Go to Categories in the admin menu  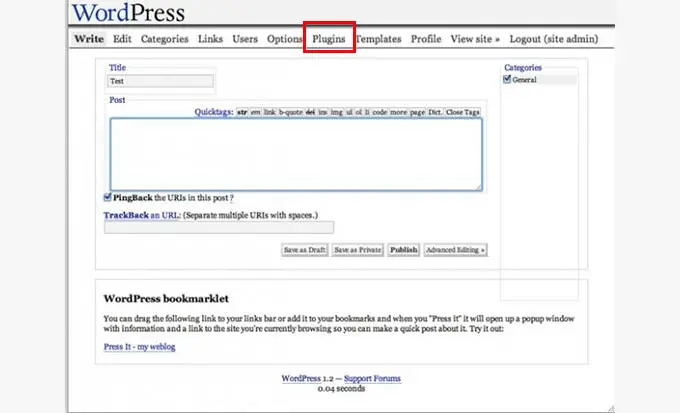164,39
